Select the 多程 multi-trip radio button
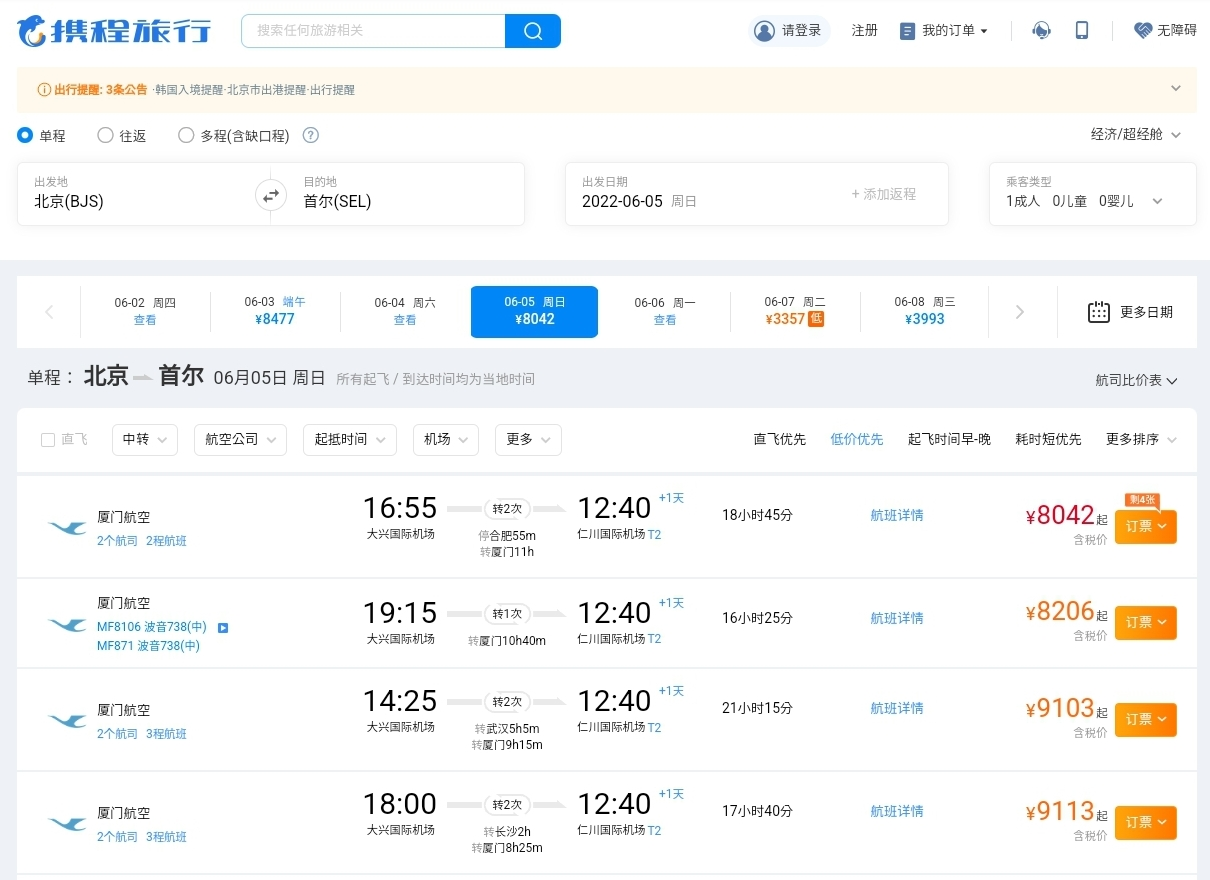This screenshot has height=880, width=1210. coord(186,135)
